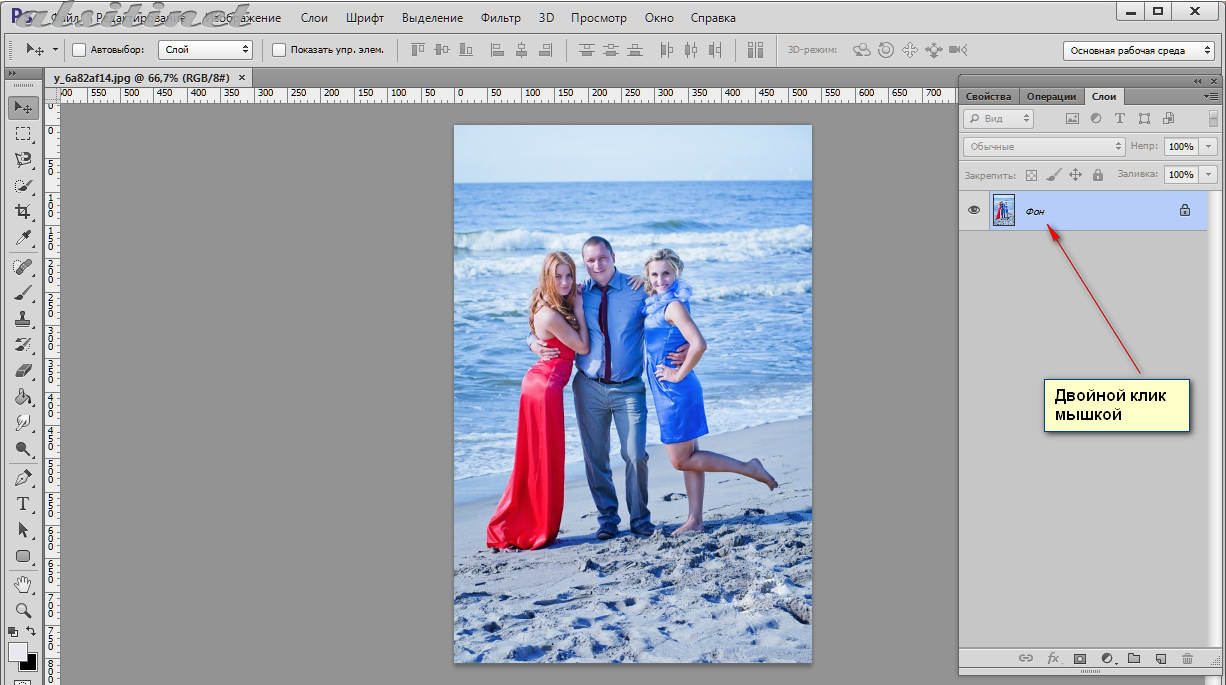Screen dimensions: 1226x685
Task: Click the Add layer style fx icon
Action: tap(1053, 659)
